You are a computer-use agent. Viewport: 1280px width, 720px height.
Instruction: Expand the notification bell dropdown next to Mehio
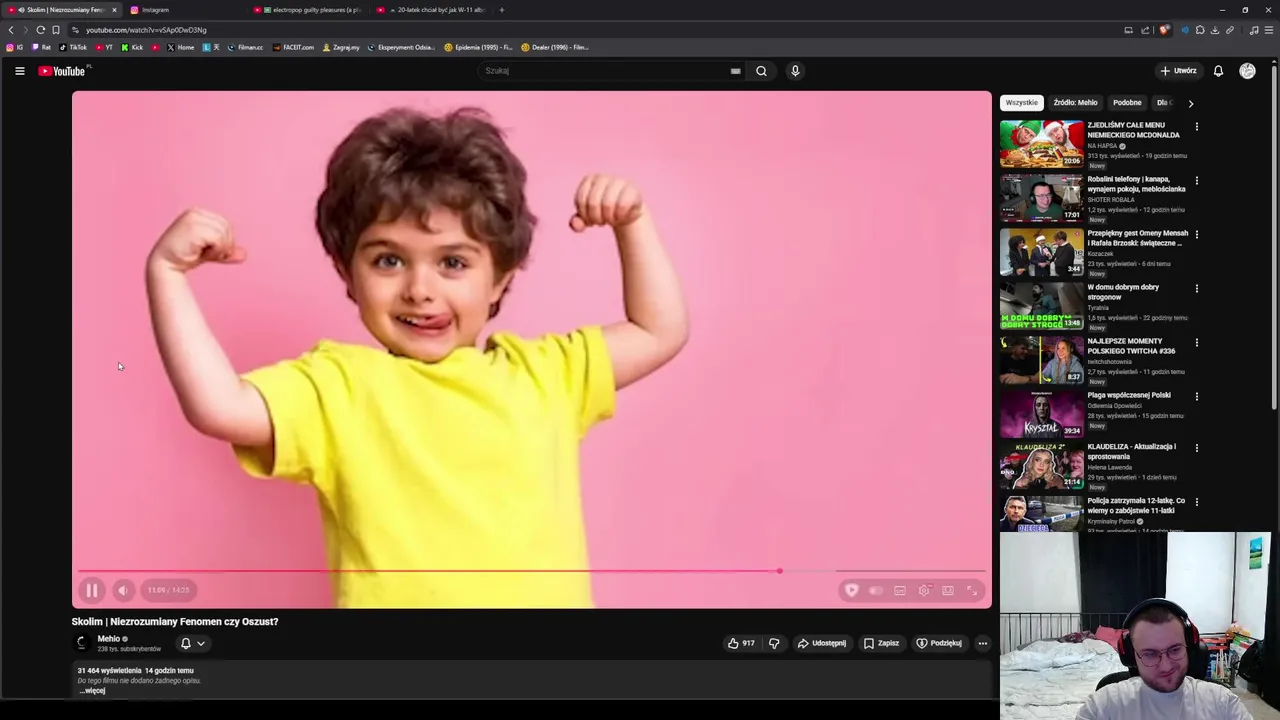192,643
